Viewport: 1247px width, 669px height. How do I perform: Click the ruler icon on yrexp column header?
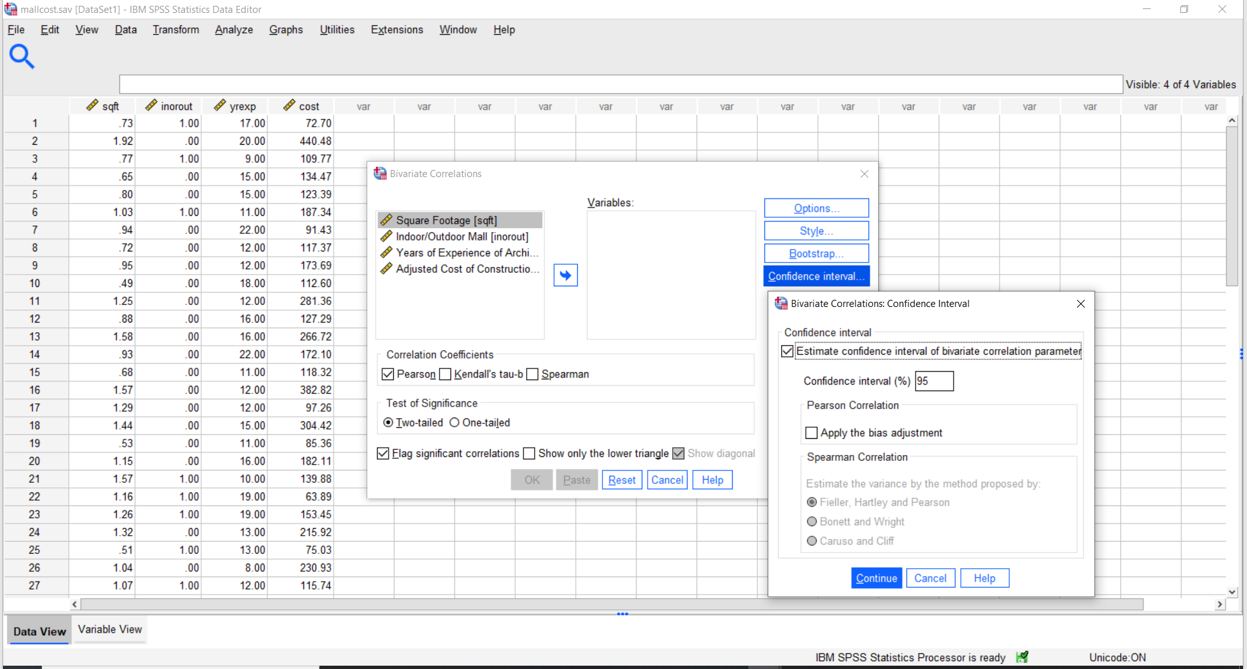click(x=219, y=105)
